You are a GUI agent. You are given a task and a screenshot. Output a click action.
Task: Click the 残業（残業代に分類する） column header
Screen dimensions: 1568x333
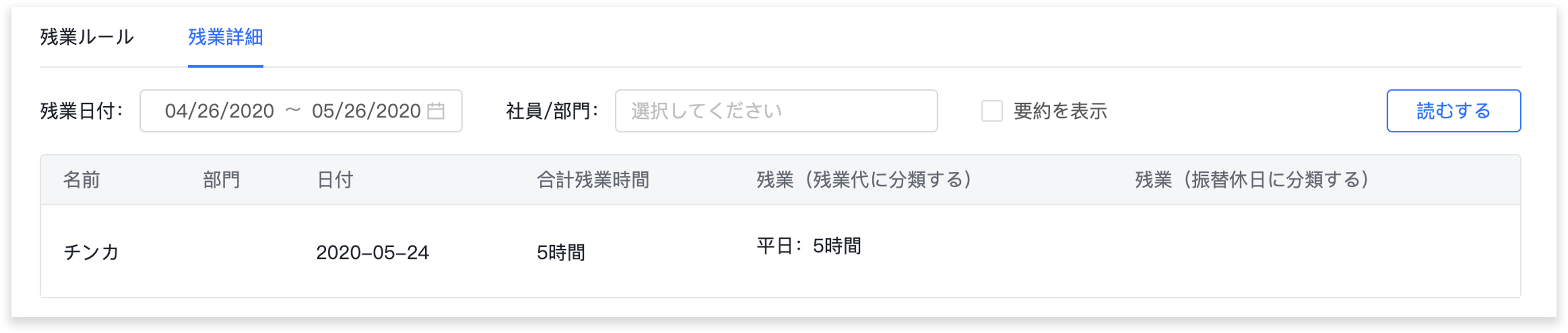pyautogui.click(x=864, y=180)
